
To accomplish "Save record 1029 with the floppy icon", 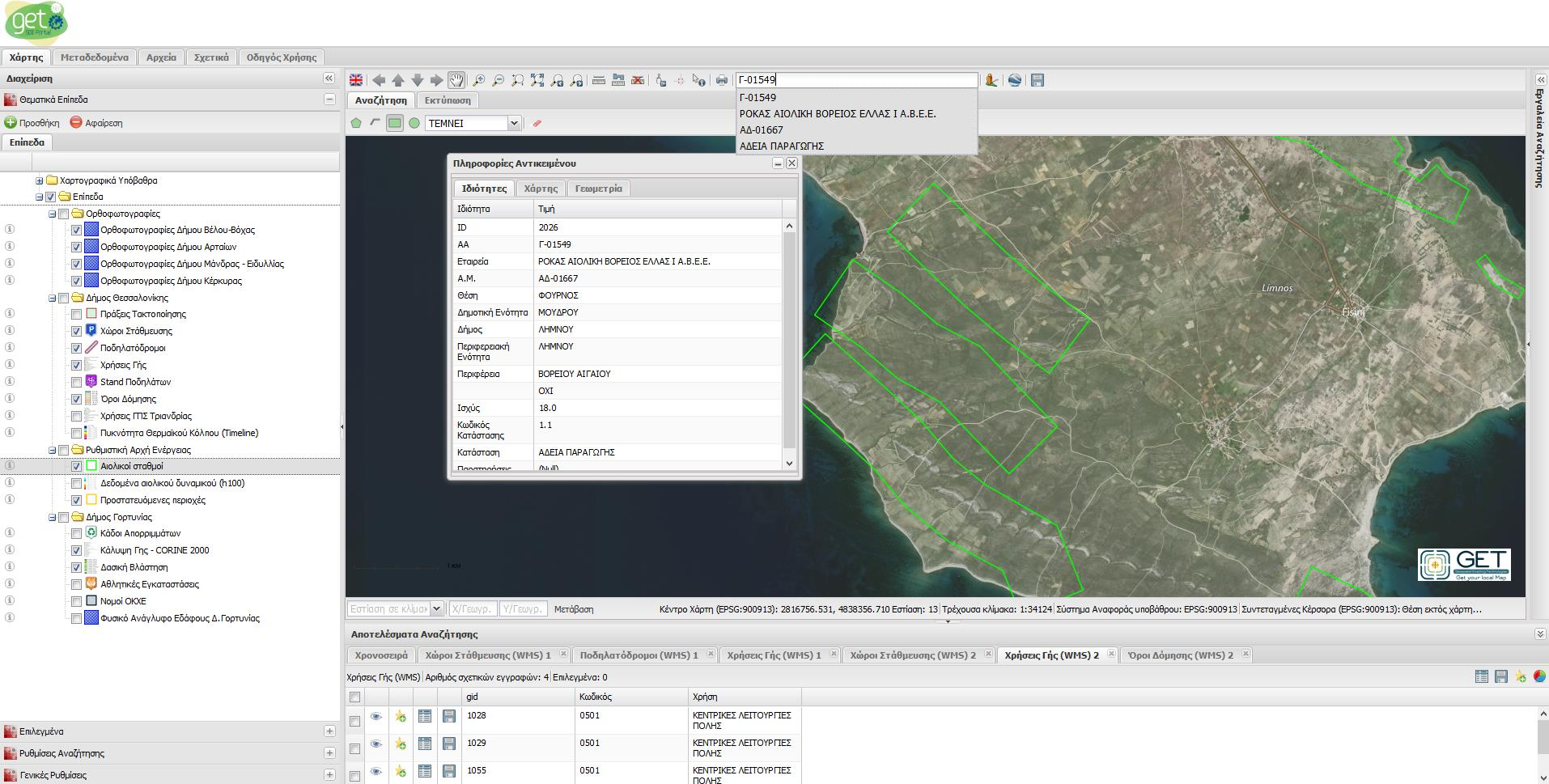I will click(449, 744).
